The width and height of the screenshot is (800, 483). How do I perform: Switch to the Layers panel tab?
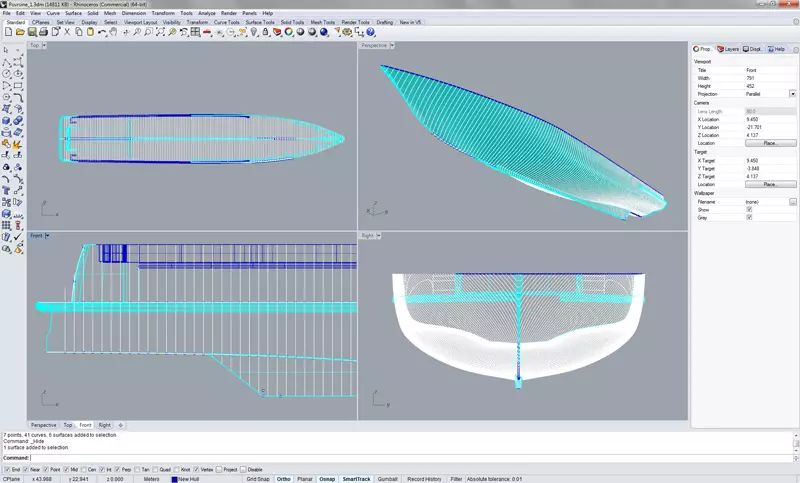pyautogui.click(x=730, y=48)
